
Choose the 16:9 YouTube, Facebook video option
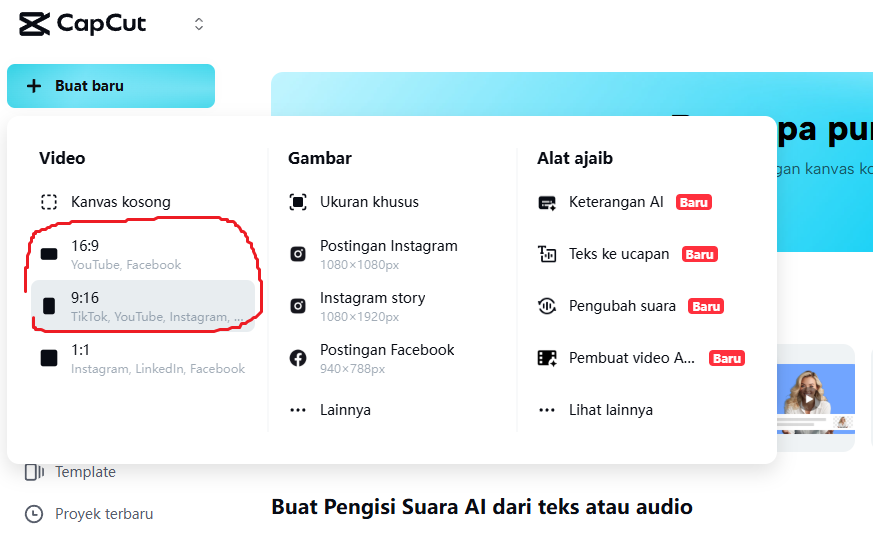[x=143, y=254]
